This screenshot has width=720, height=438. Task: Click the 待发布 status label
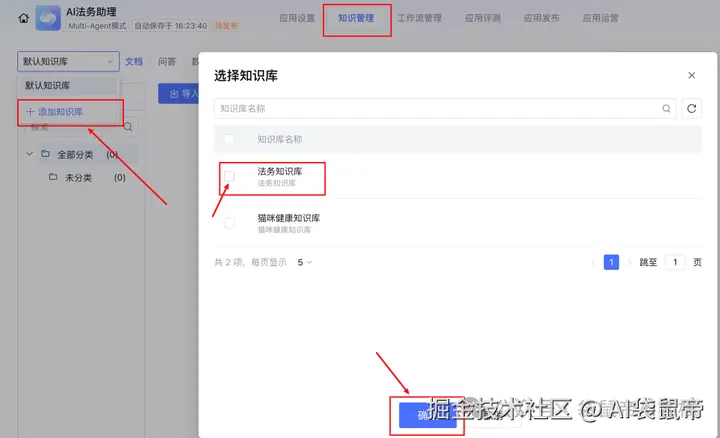point(226,26)
